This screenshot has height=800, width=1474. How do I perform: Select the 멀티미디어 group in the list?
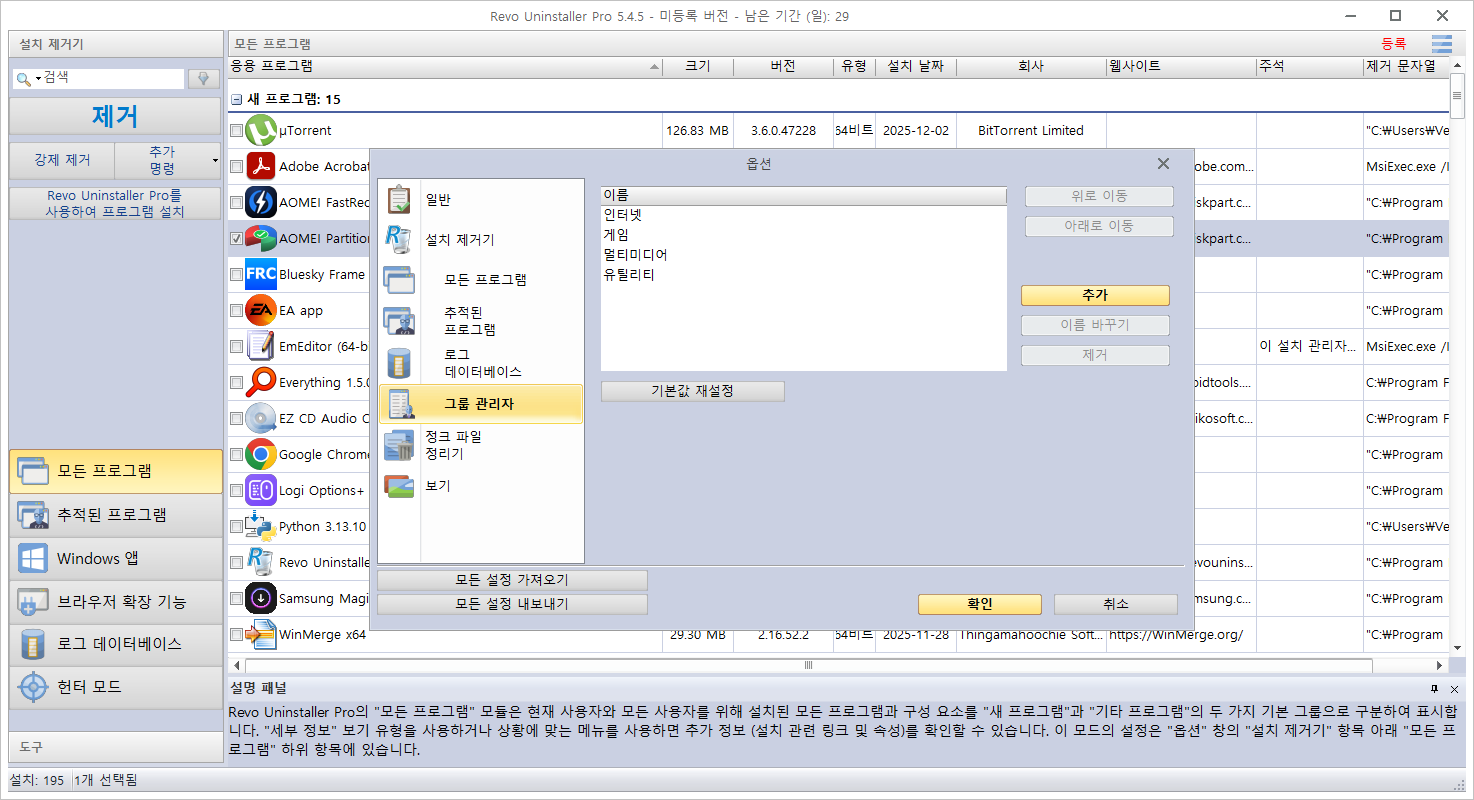click(x=635, y=255)
